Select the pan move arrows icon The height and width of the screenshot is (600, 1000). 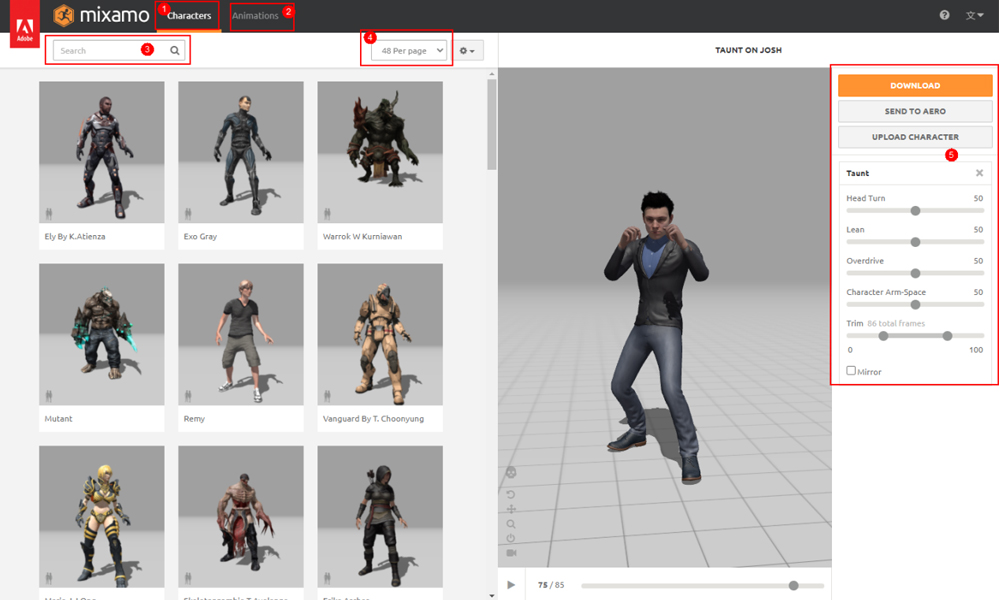(511, 509)
